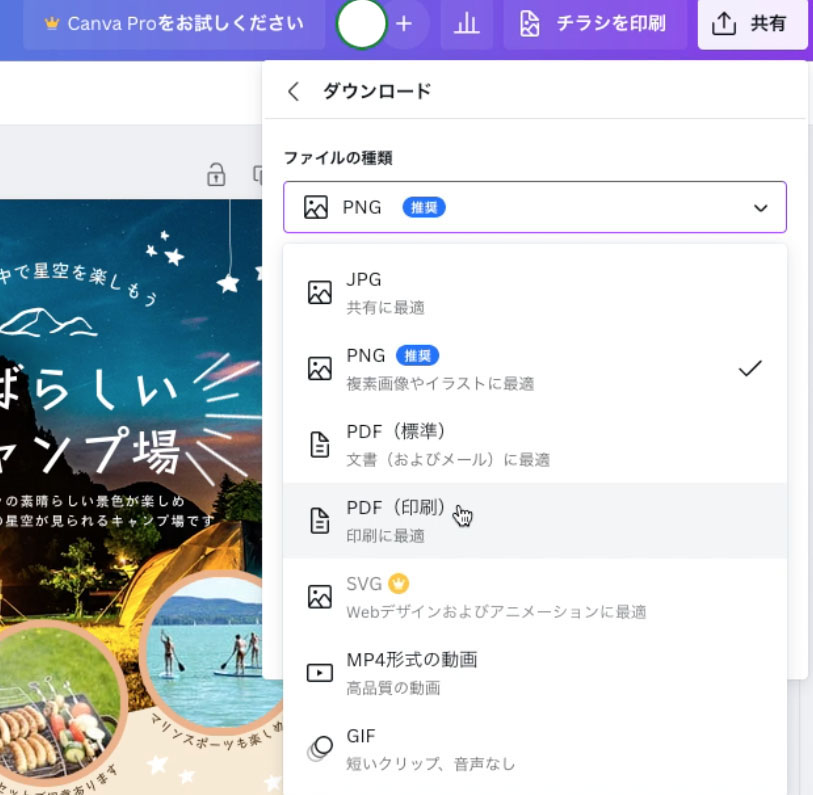Image resolution: width=813 pixels, height=795 pixels.
Task: Open the ファイルの種類 PNG dropdown
Action: [x=535, y=207]
